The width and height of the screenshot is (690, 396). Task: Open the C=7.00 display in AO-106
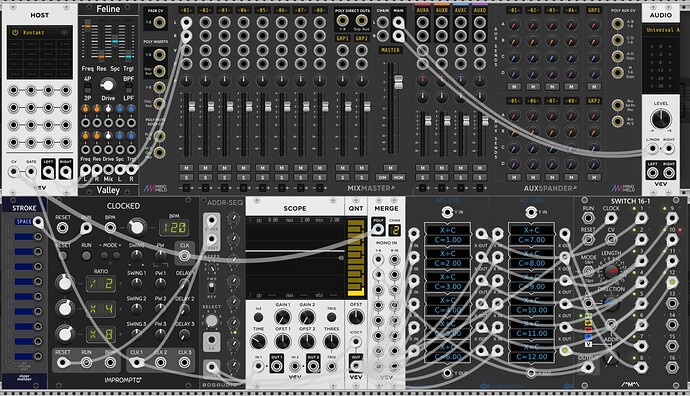(x=532, y=240)
